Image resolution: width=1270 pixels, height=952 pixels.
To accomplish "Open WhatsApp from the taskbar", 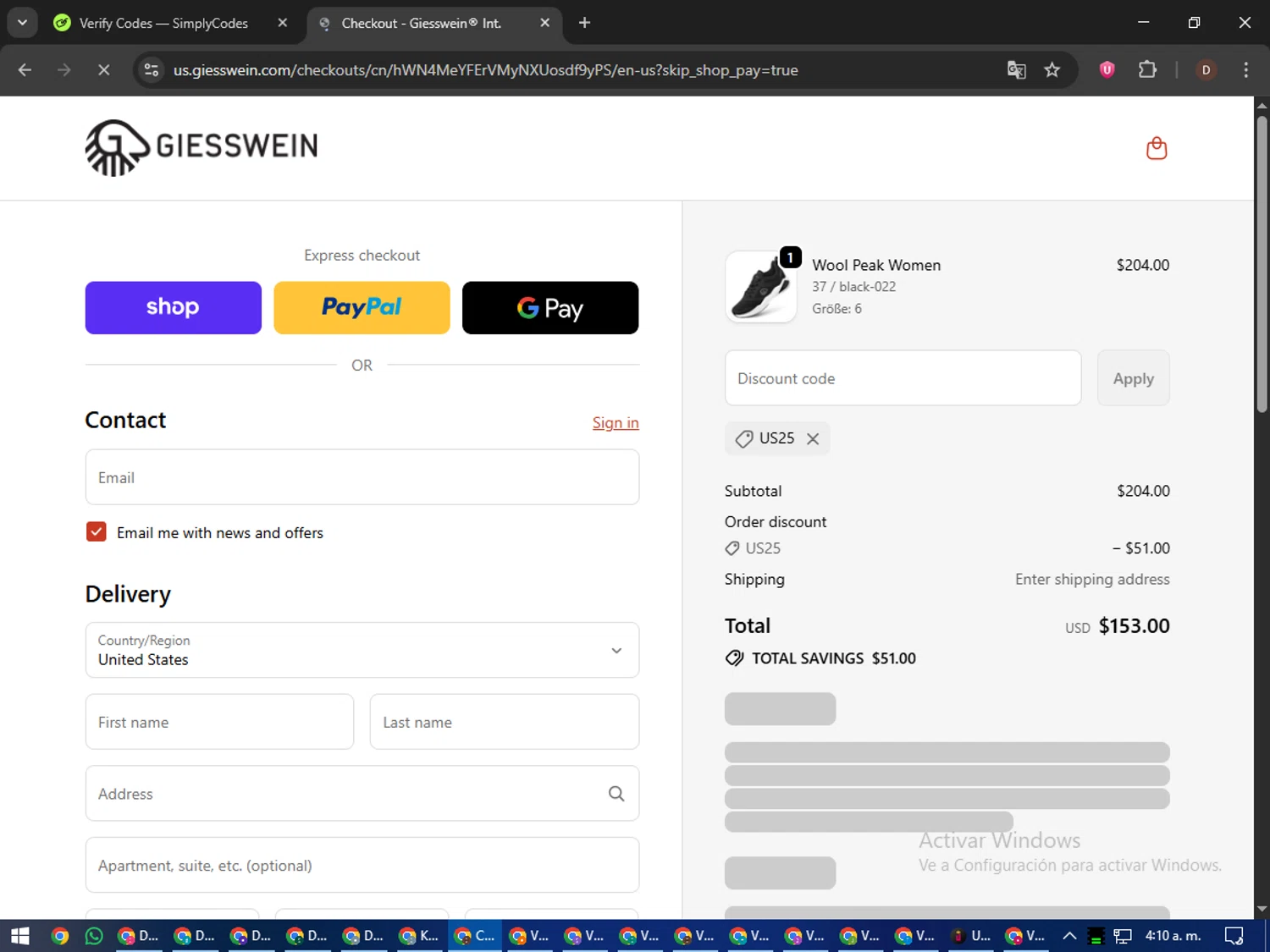I will tap(94, 935).
